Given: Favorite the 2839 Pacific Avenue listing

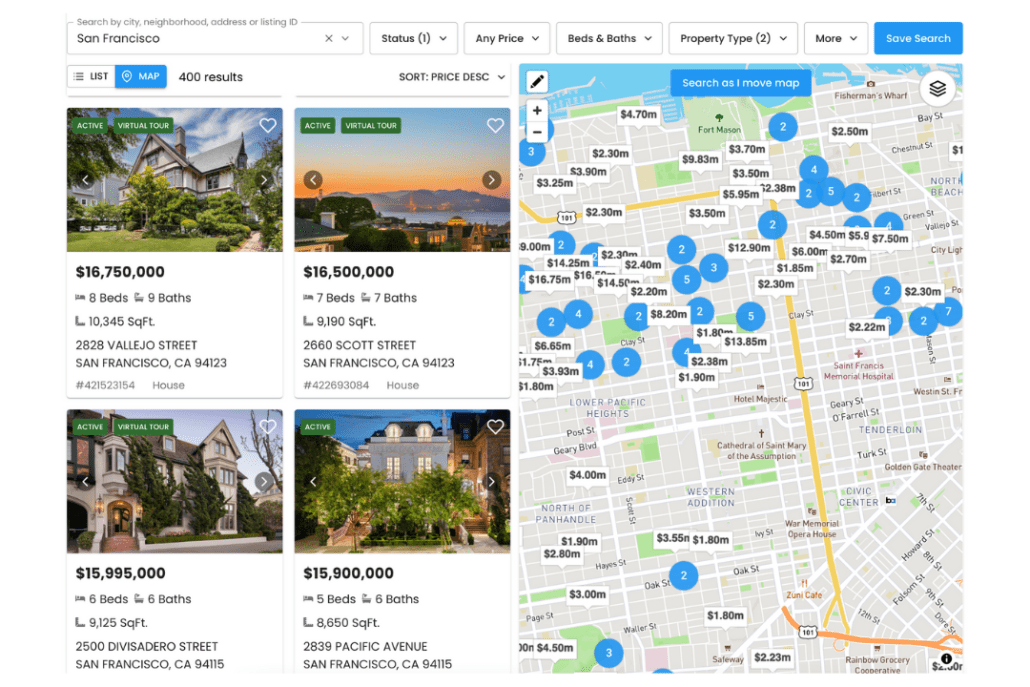Looking at the screenshot, I should coord(495,426).
